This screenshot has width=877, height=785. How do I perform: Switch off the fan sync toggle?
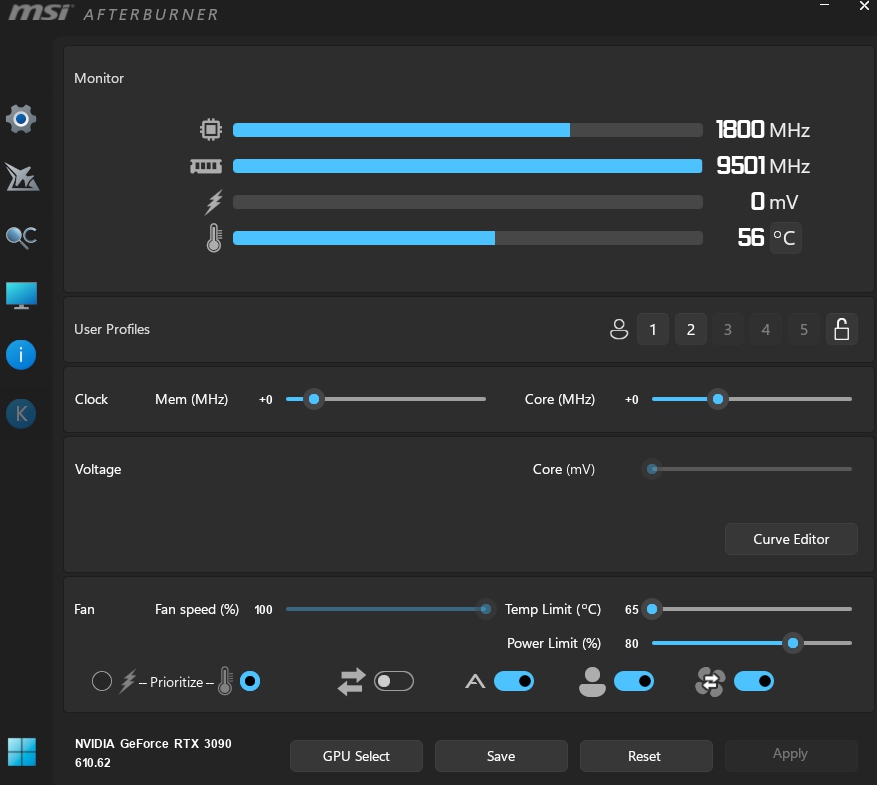click(x=754, y=682)
